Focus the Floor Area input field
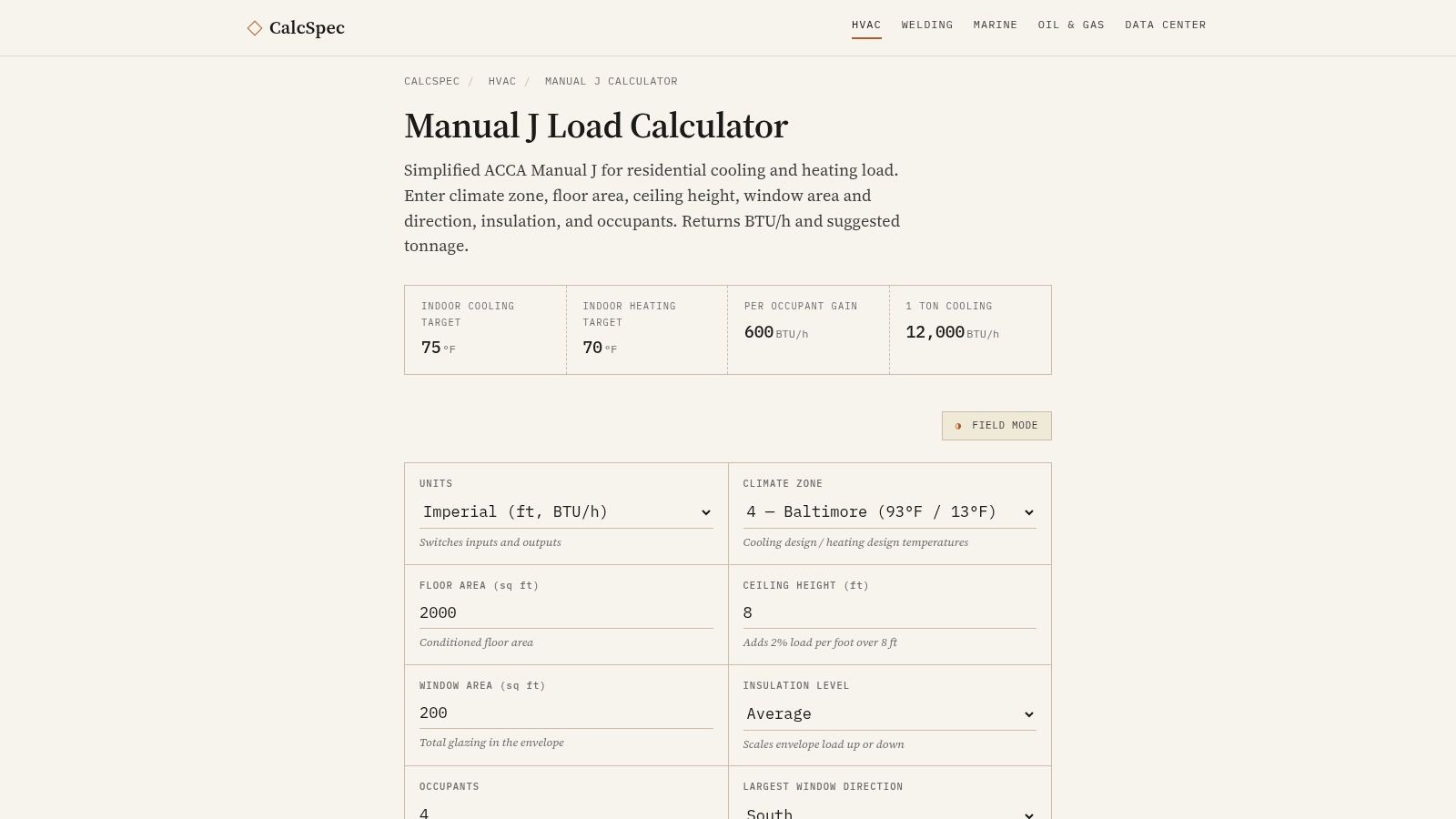 [x=566, y=613]
